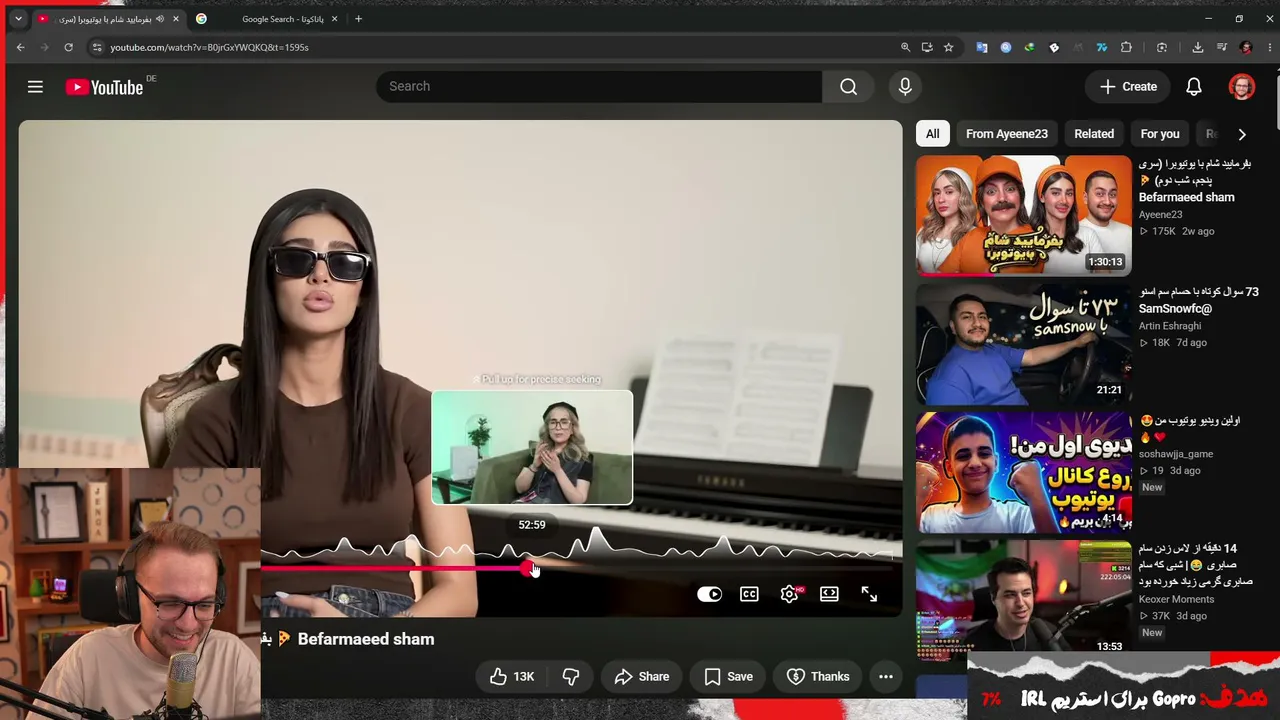Click the Create button
Screen dimensions: 1280x720
click(1128, 87)
